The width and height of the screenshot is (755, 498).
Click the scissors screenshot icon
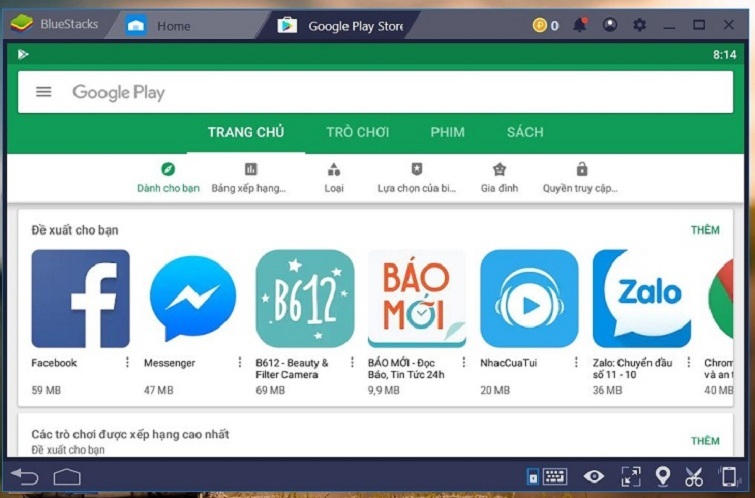pyautogui.click(x=694, y=477)
